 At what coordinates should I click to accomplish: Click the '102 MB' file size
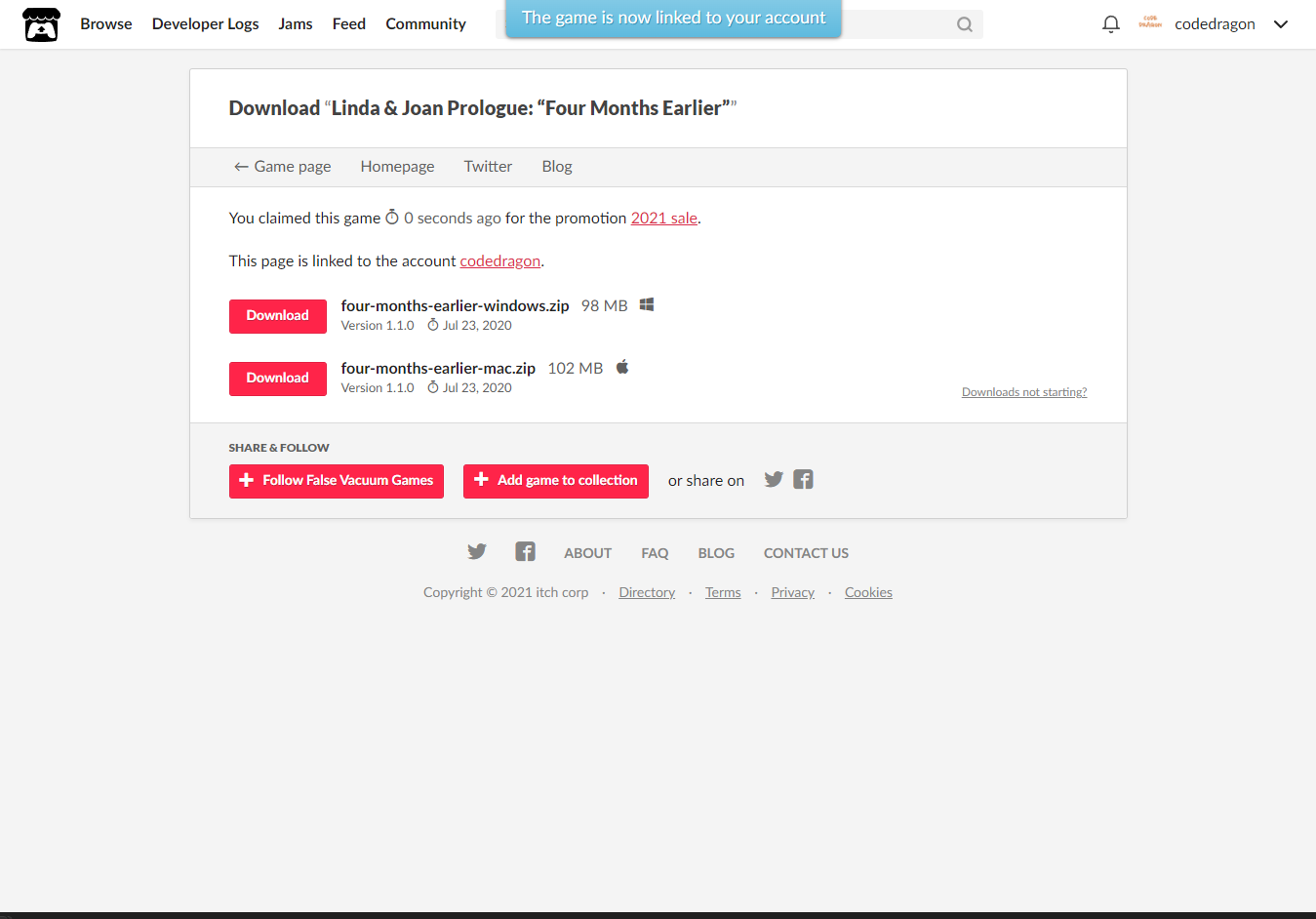point(576,368)
